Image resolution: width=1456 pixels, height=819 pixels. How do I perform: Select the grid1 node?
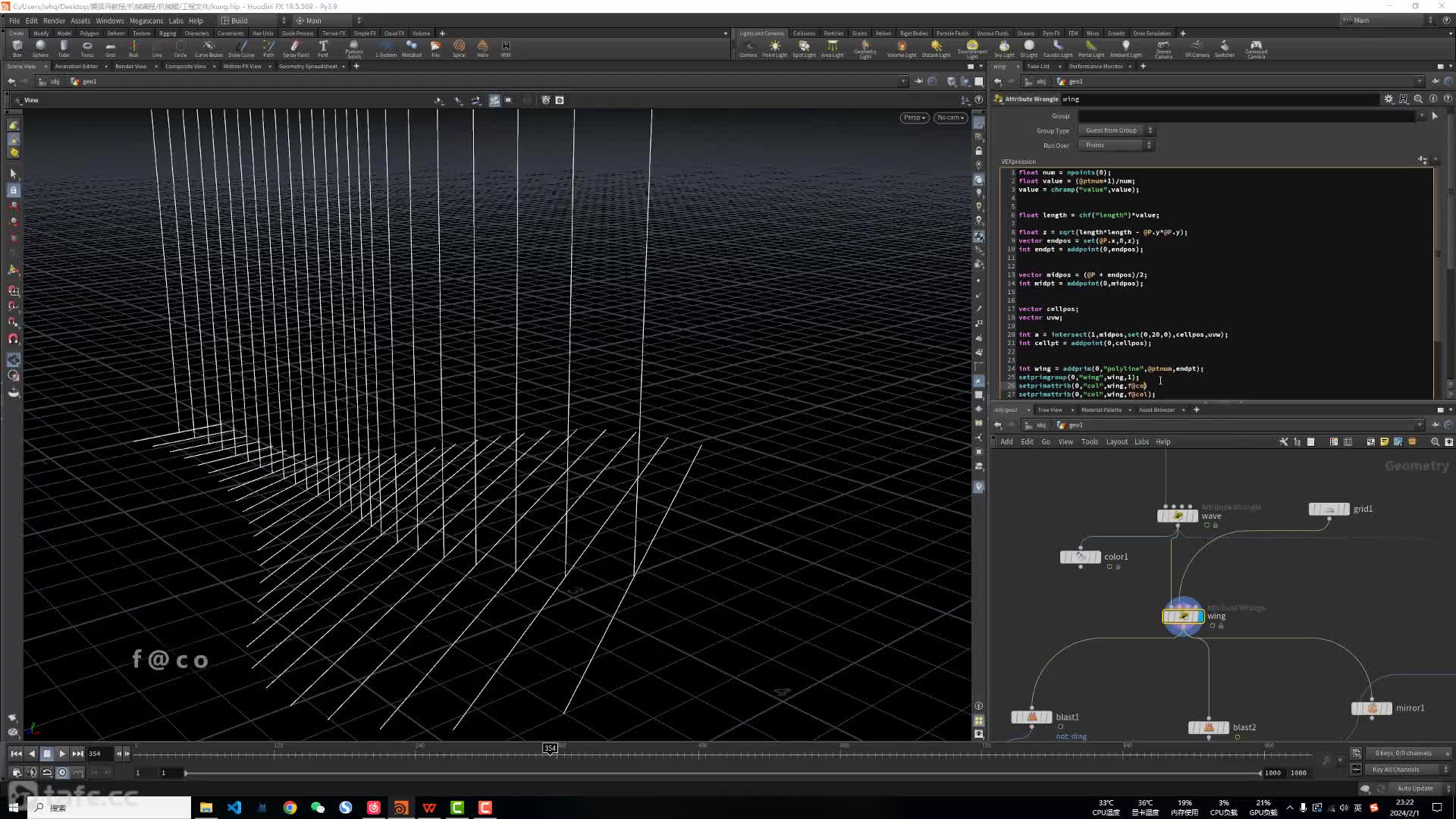tap(1329, 509)
